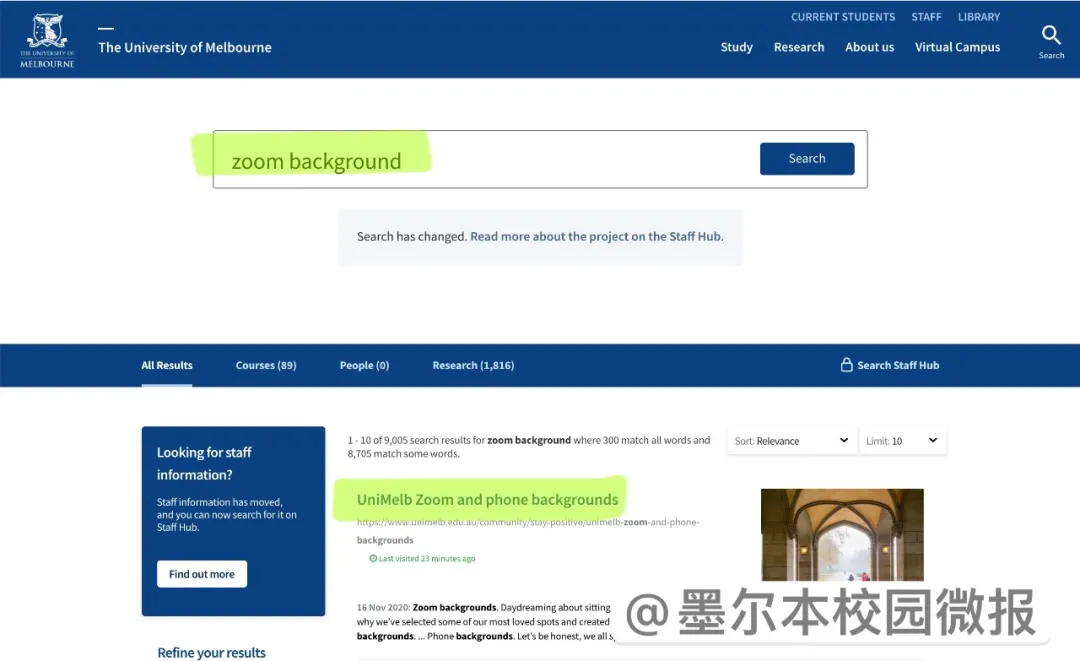Open the Staff Hub project read more link

(x=596, y=236)
